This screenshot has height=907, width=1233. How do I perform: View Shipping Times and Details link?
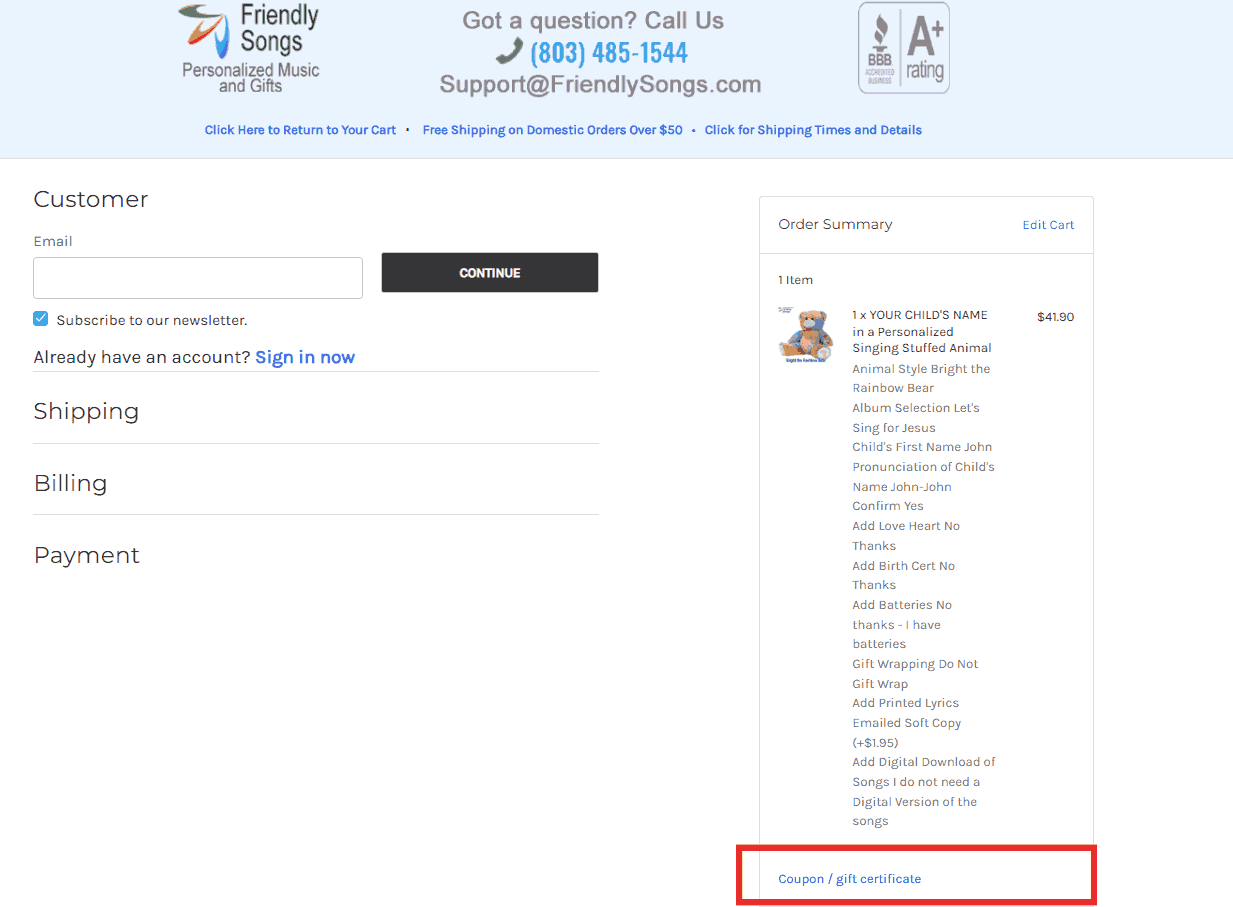813,130
